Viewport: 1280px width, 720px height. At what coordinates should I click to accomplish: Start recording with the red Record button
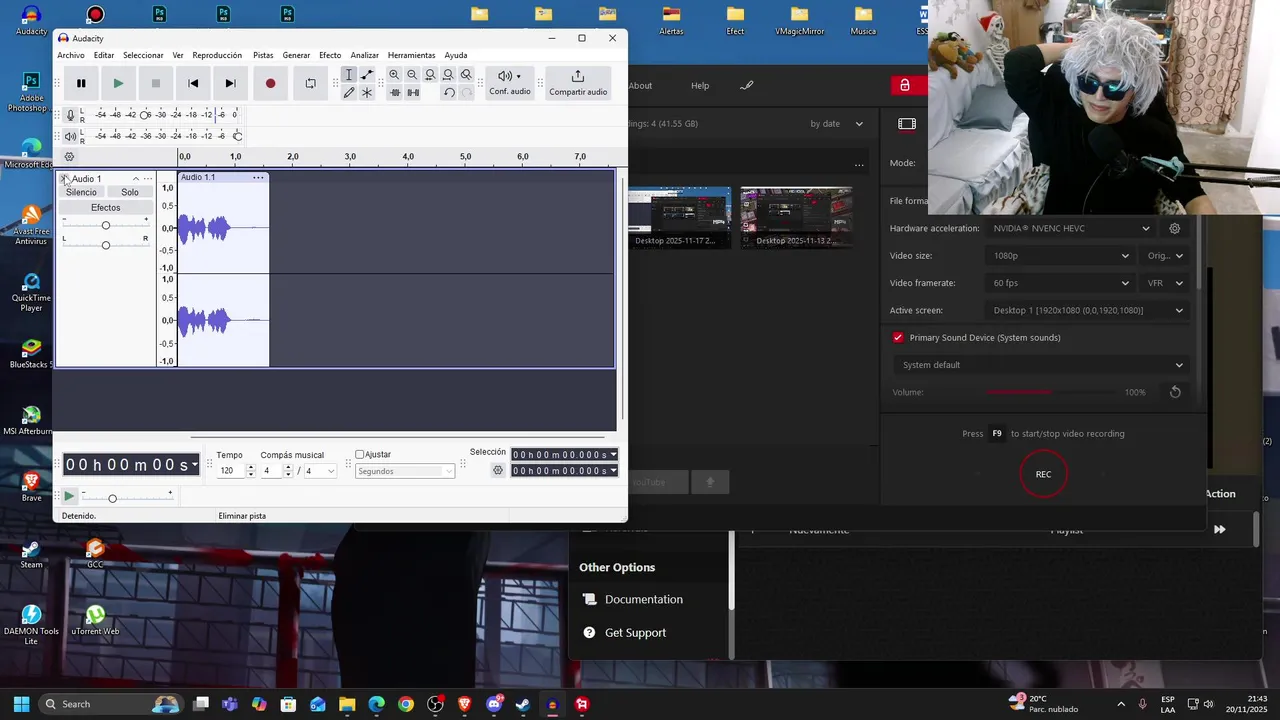point(270,84)
